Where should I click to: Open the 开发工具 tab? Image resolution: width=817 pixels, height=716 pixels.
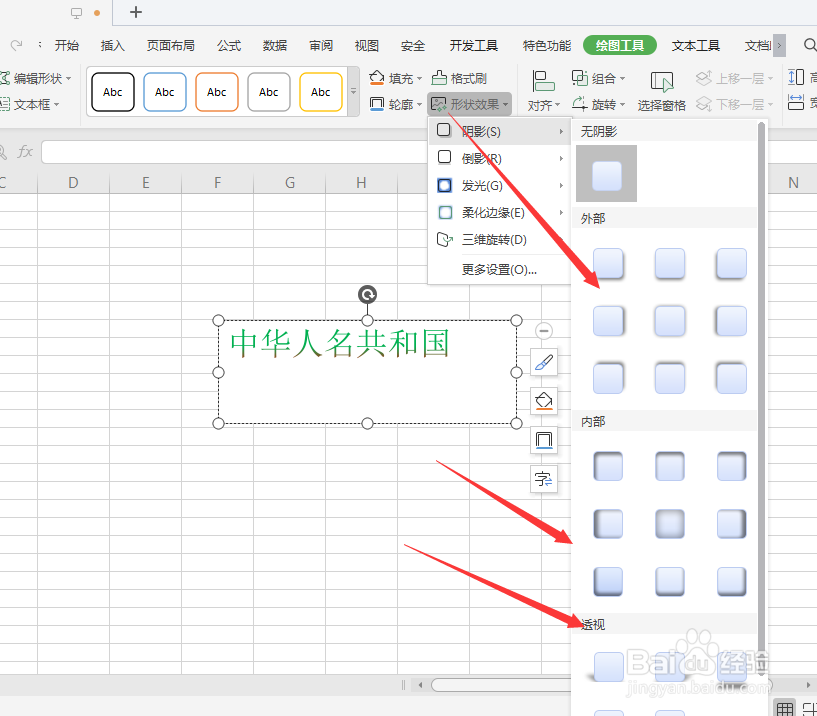pos(474,46)
